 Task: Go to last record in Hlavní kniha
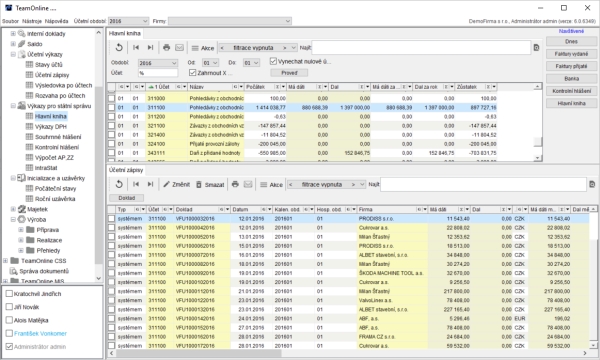point(150,47)
